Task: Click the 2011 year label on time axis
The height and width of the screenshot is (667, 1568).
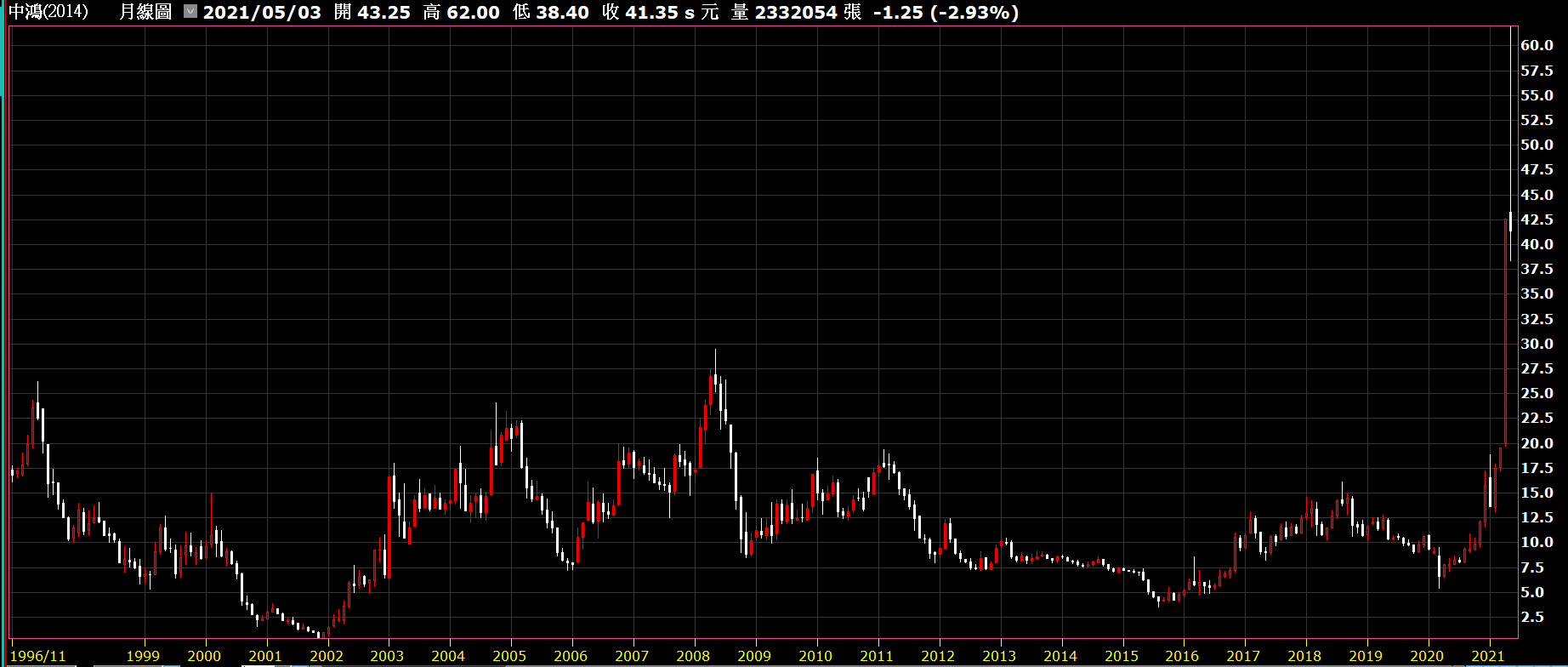Action: [877, 656]
